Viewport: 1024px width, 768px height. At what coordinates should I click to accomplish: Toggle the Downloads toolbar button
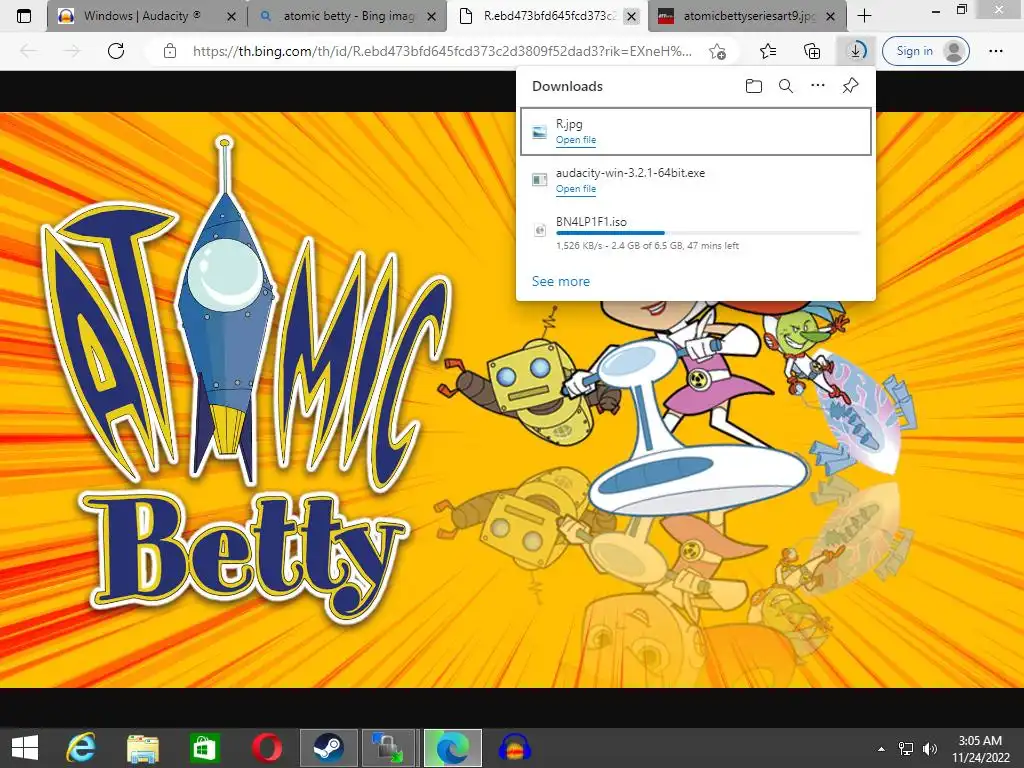855,51
